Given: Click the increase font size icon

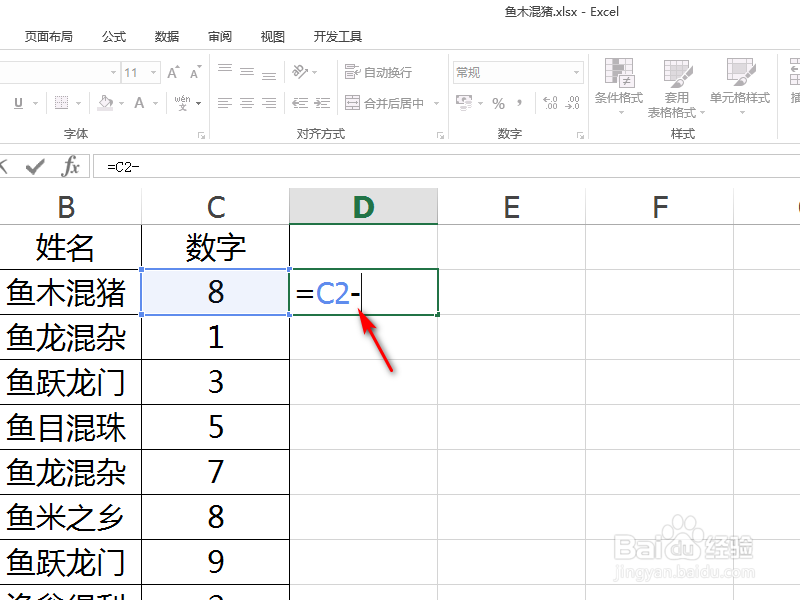Looking at the screenshot, I should [x=173, y=72].
